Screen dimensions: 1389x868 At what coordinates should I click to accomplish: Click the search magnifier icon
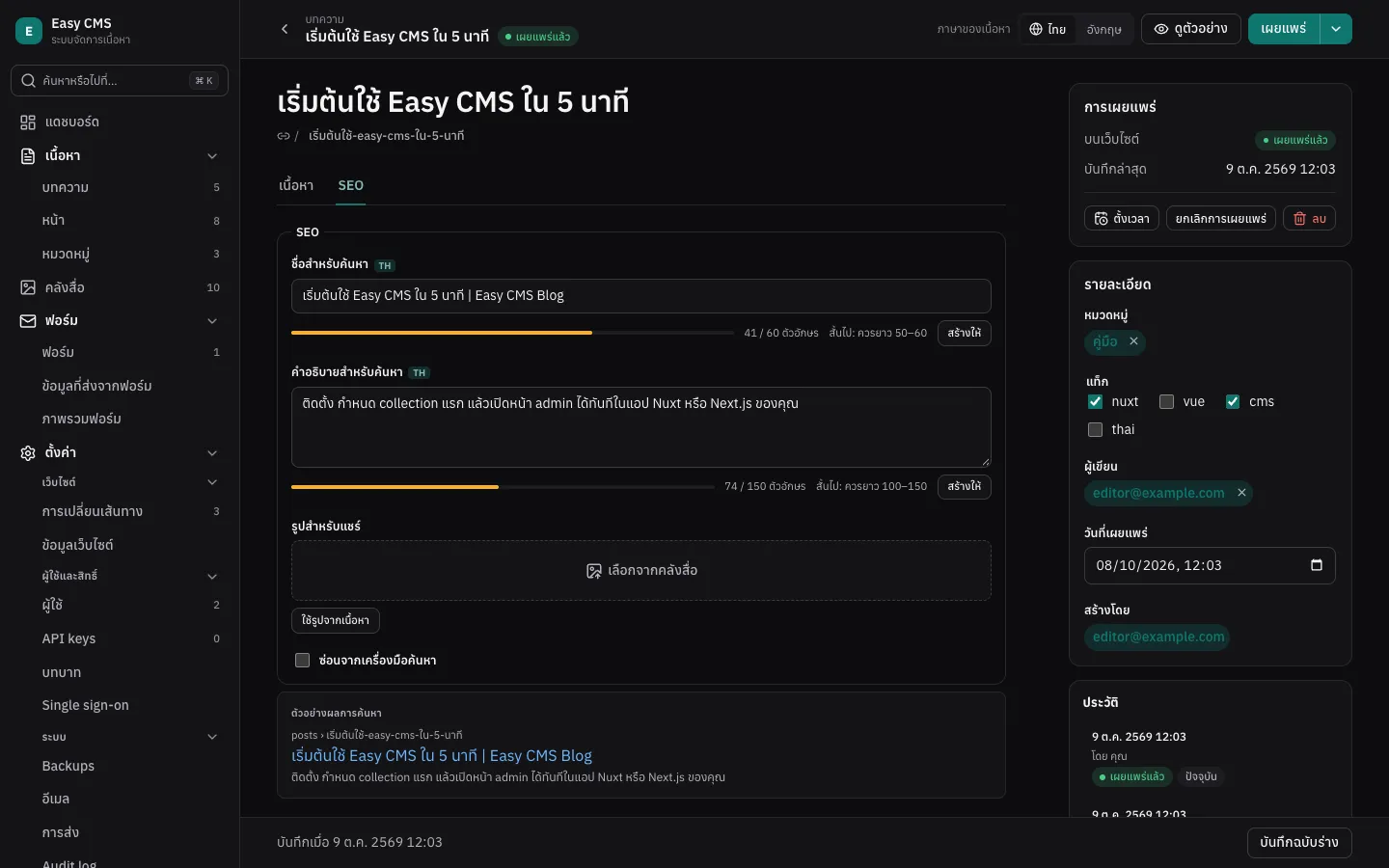29,81
